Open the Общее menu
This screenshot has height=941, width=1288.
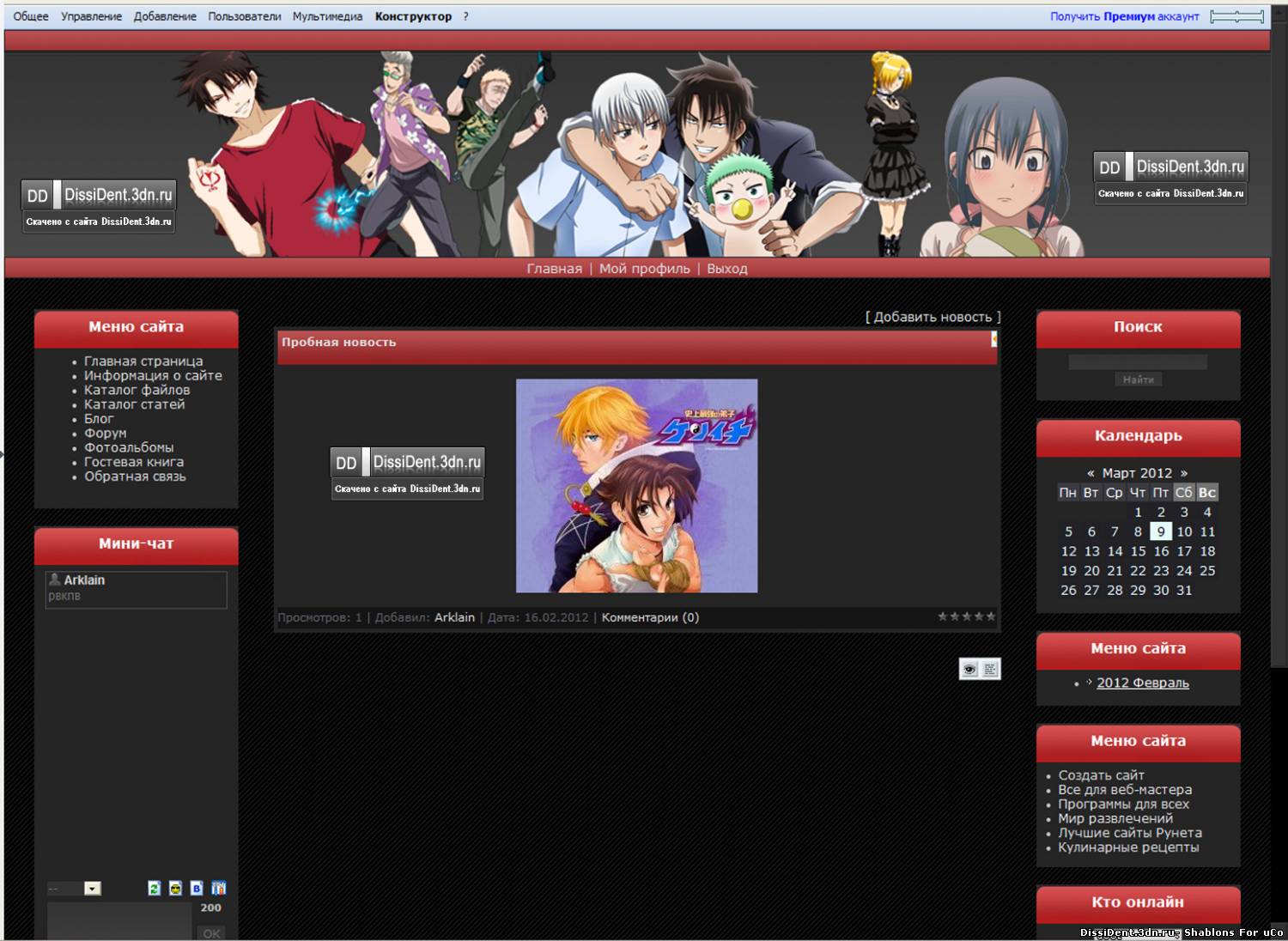coord(31,16)
